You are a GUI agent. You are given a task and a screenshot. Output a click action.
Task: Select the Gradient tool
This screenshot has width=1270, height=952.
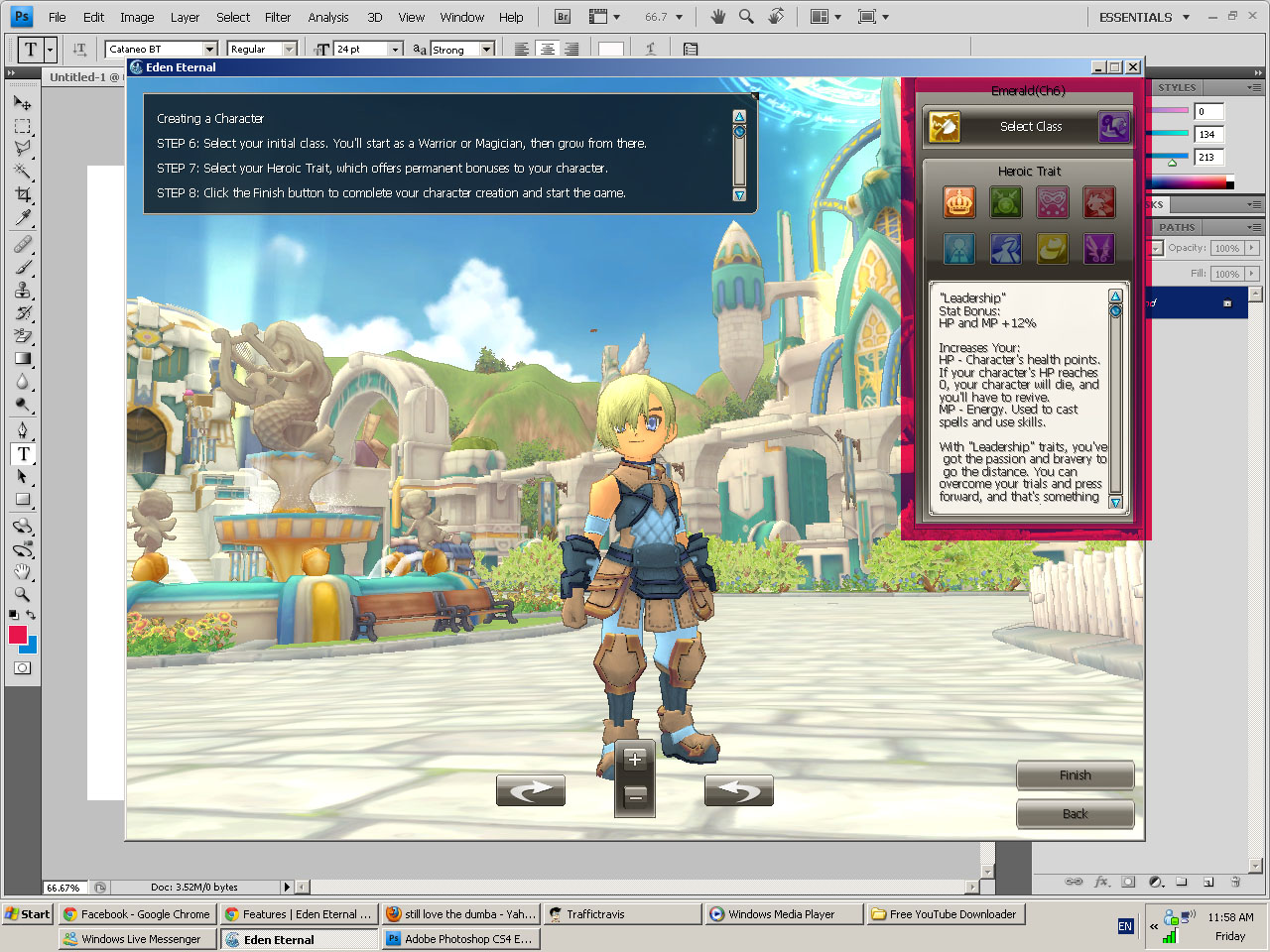22,359
